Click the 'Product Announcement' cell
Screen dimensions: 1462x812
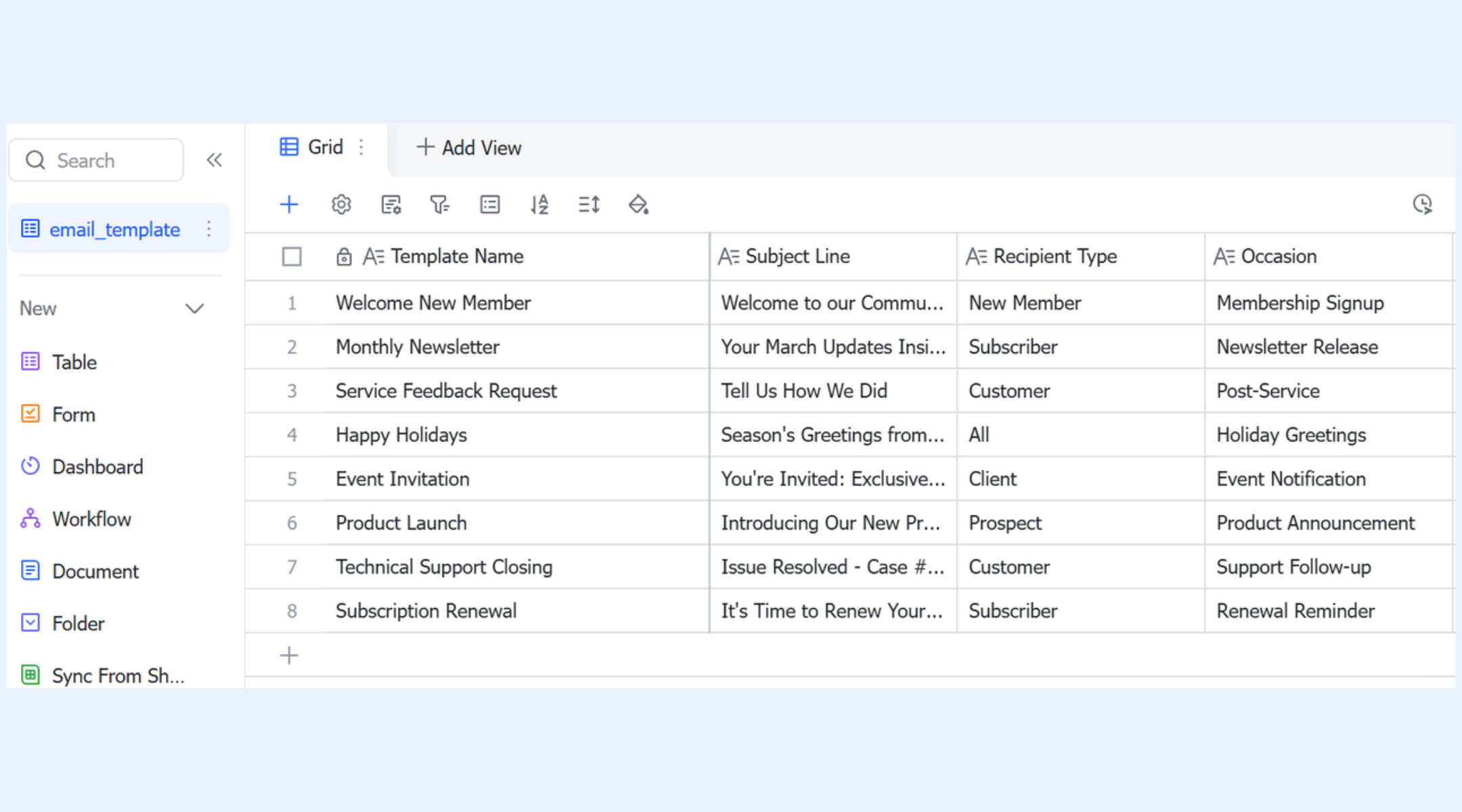pyautogui.click(x=1329, y=522)
